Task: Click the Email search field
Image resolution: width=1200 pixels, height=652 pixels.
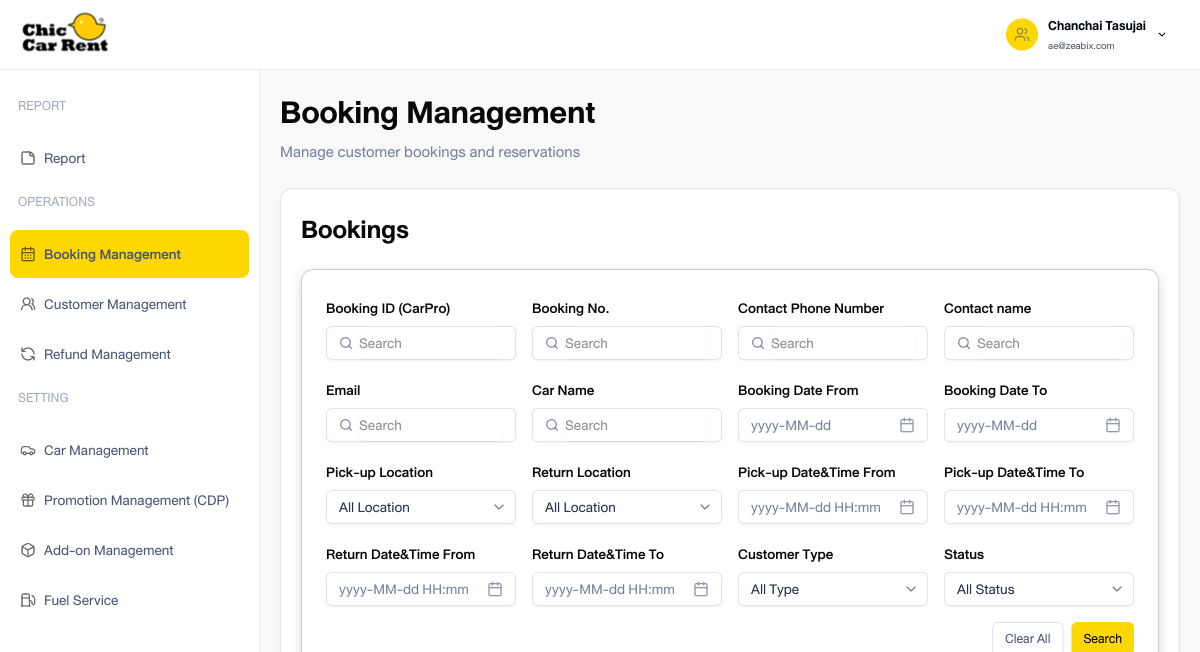Action: 421,425
